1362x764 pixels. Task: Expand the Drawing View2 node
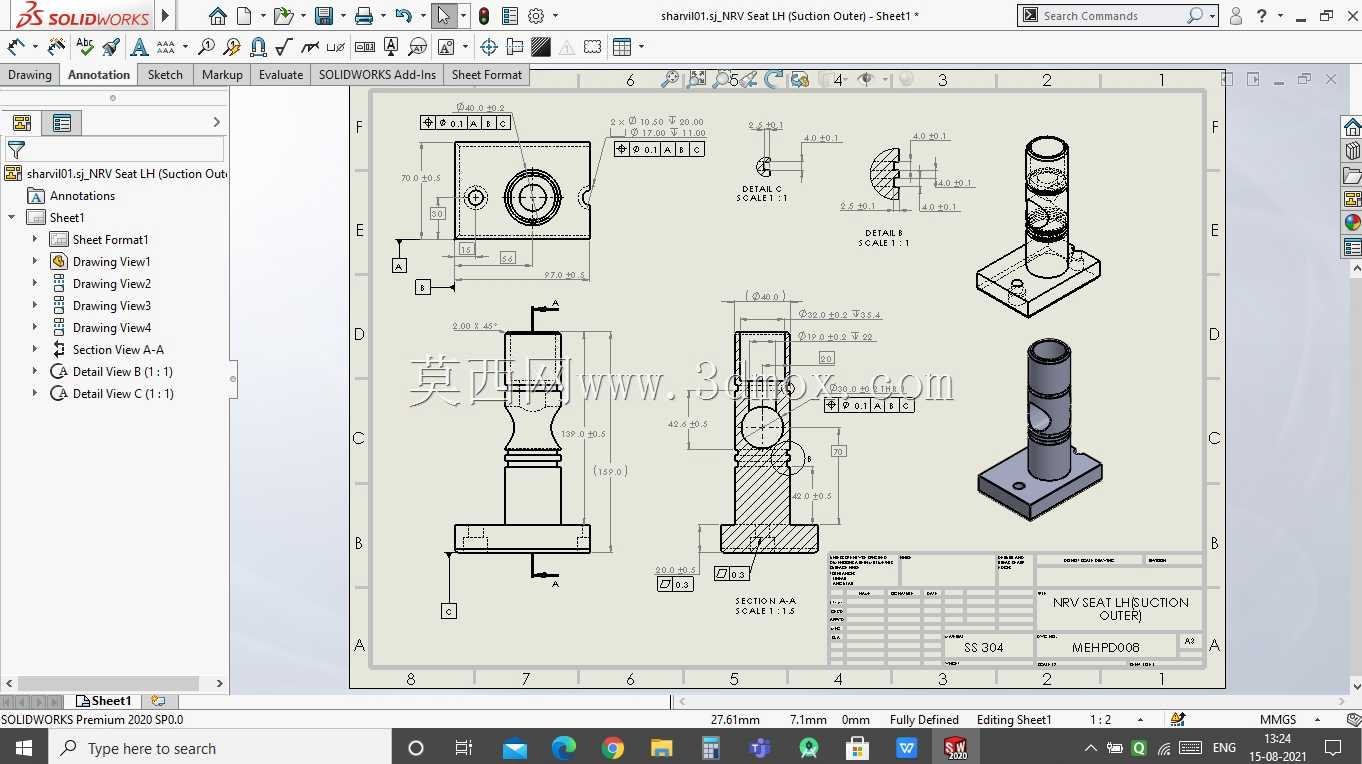pos(35,284)
